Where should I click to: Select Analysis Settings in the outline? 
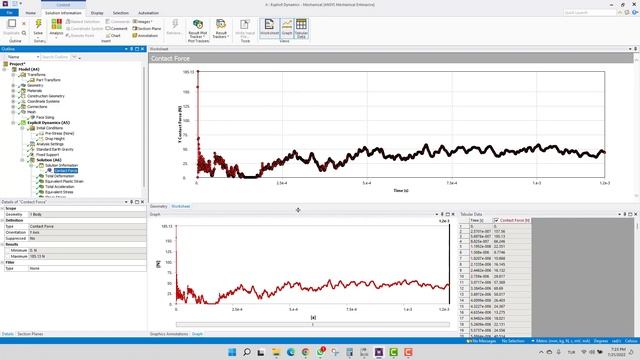pos(50,144)
